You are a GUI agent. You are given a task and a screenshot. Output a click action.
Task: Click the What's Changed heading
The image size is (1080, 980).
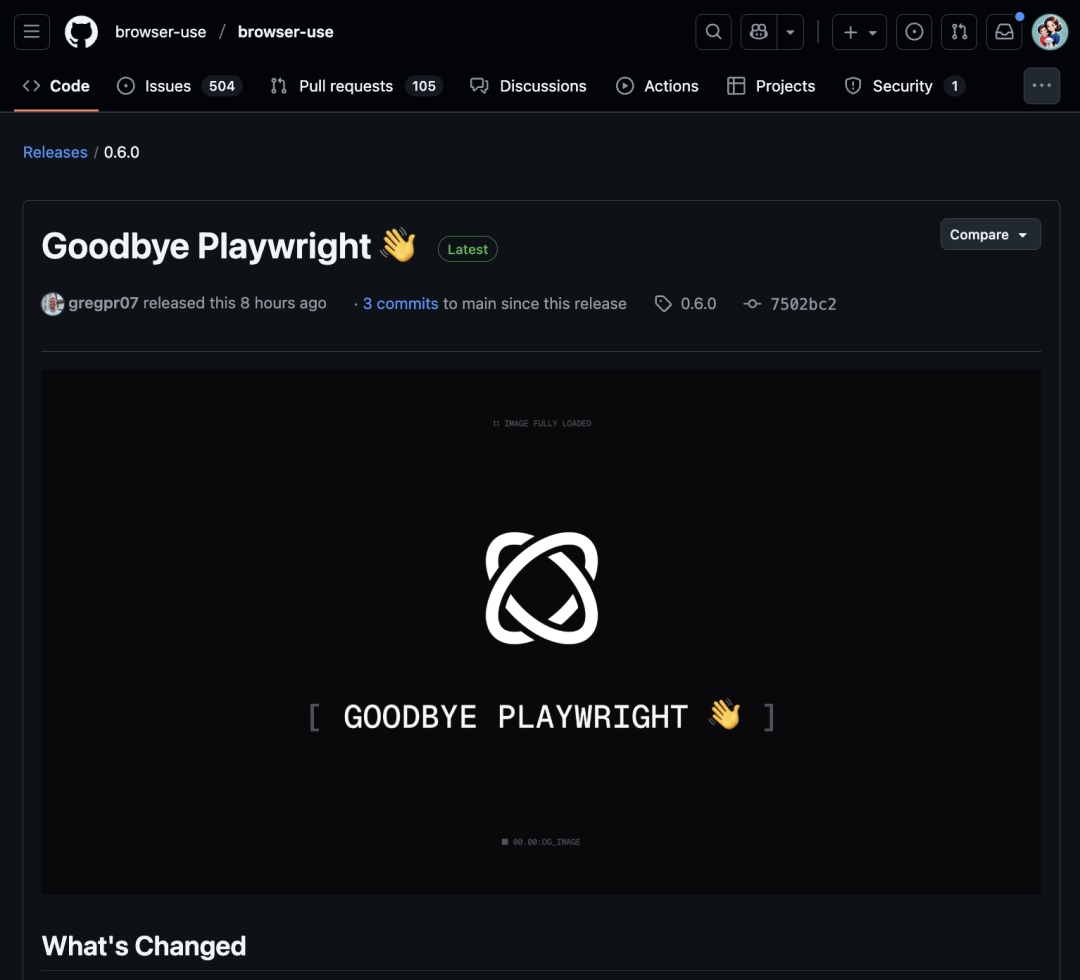(x=144, y=946)
